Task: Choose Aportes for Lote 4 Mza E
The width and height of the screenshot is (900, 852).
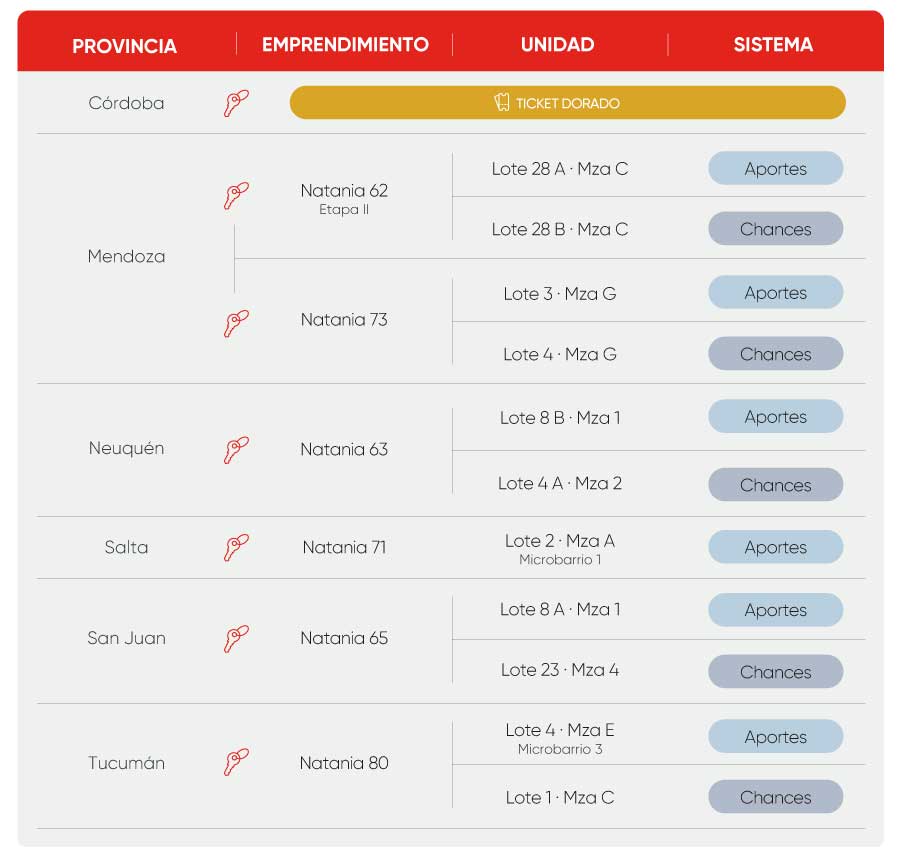Action: point(775,736)
